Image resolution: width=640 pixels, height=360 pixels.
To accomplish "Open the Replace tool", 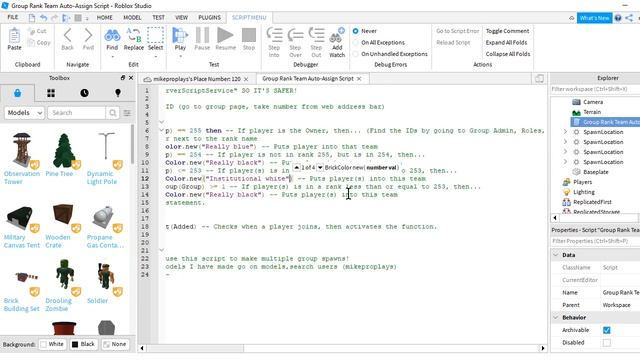I will coord(133,36).
